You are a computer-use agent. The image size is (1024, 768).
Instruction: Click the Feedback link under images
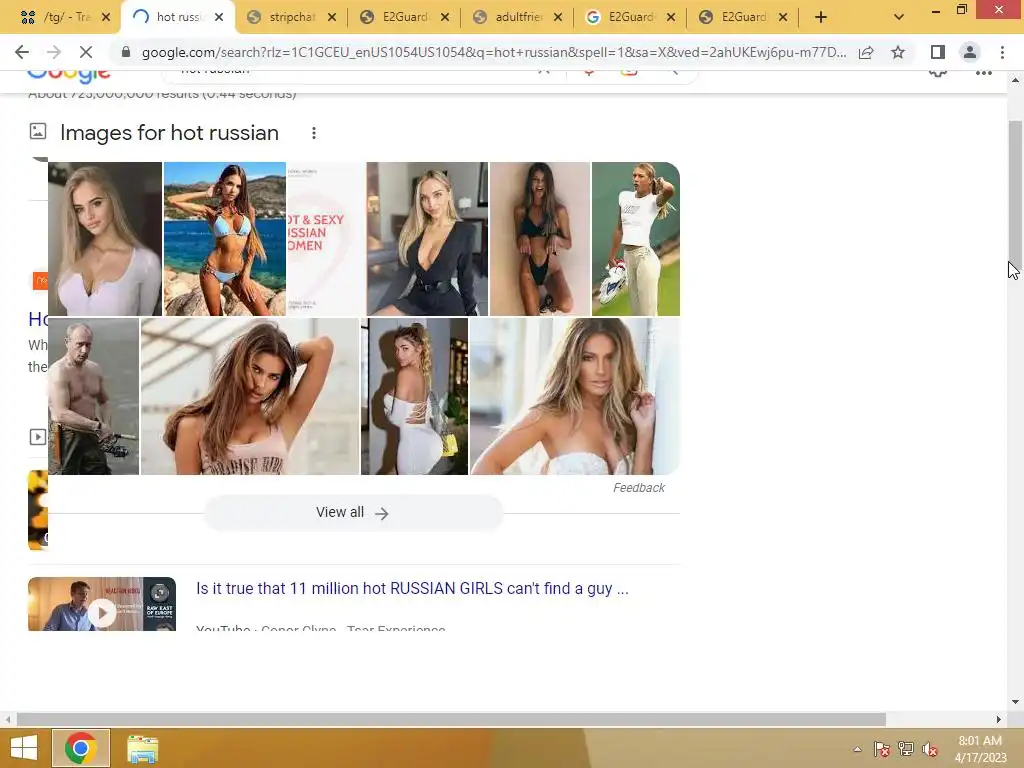pyautogui.click(x=639, y=488)
